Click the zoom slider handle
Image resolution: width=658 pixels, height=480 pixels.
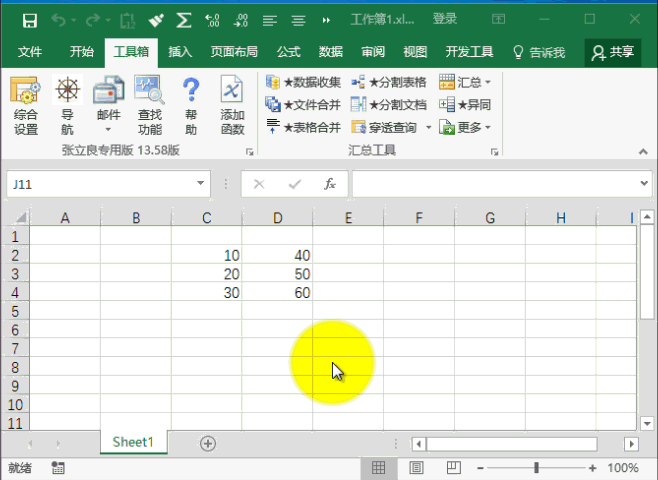[537, 468]
